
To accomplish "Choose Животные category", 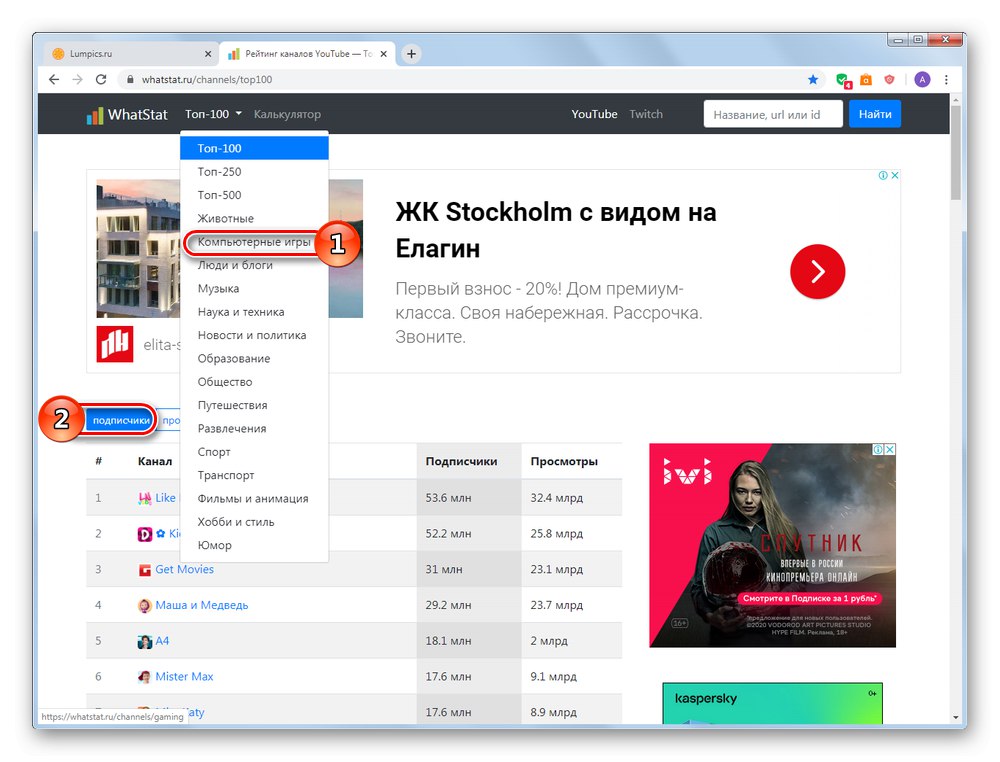I will 254,219.
